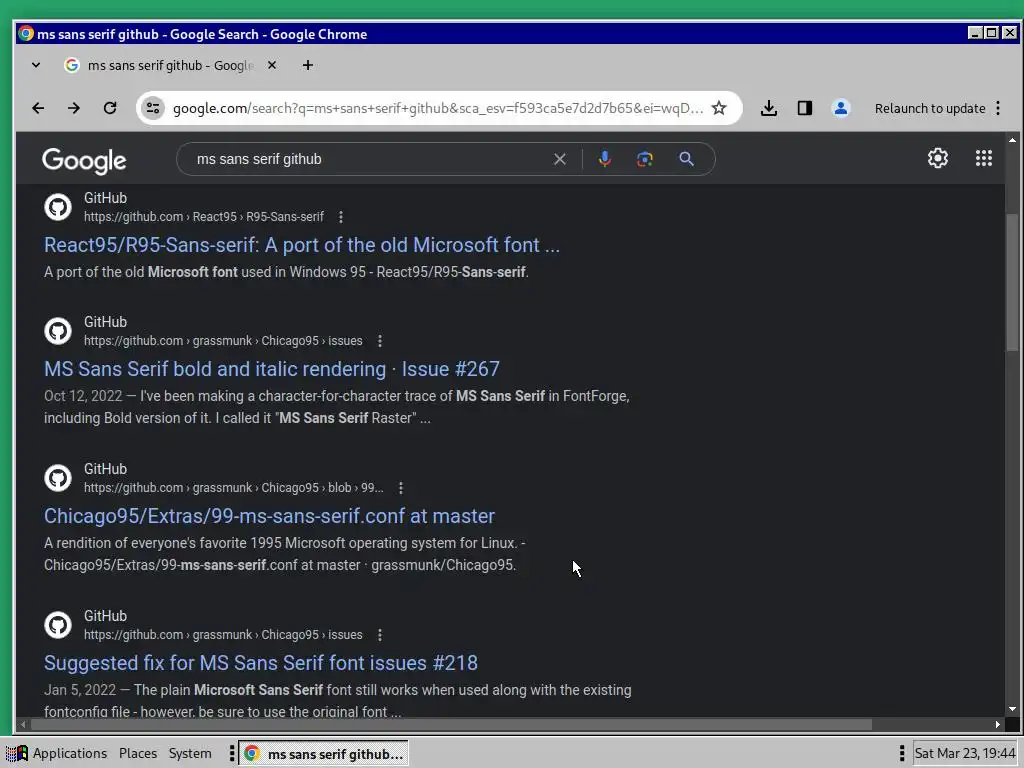The width and height of the screenshot is (1024, 768).
Task: Click github.com › React95 › R95-Sans-serif breadcrumb
Action: tap(204, 217)
